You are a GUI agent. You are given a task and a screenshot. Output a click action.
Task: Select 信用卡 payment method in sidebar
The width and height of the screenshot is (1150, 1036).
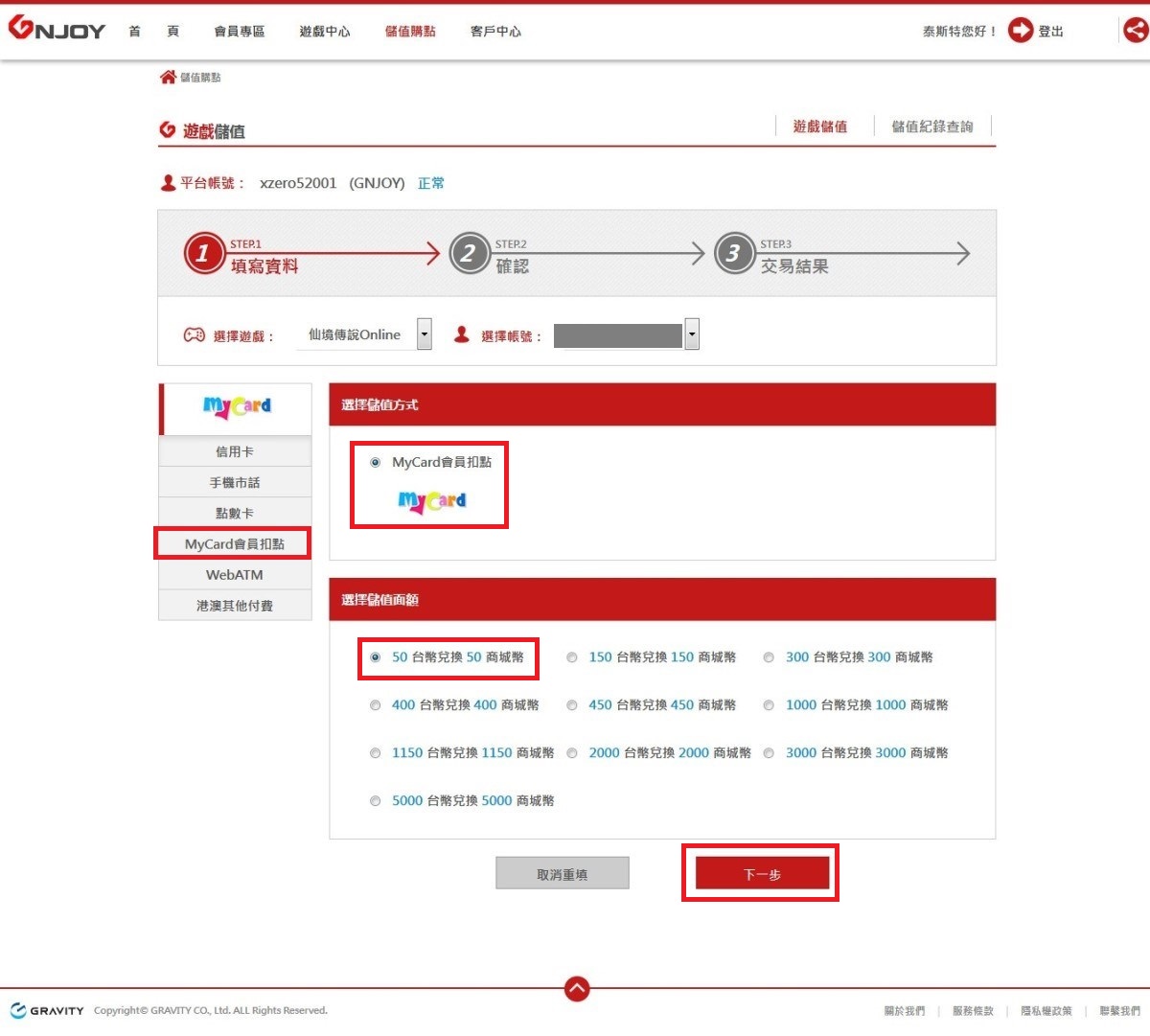235,451
